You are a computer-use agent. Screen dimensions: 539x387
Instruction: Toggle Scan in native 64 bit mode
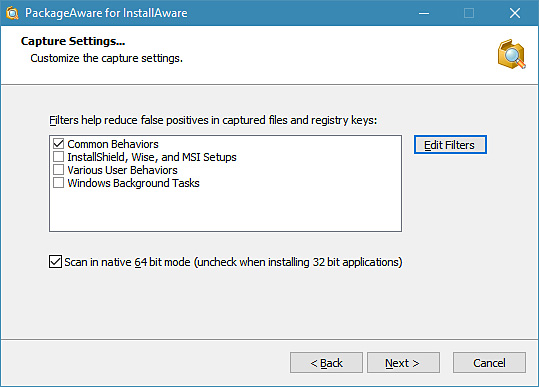(x=55, y=262)
